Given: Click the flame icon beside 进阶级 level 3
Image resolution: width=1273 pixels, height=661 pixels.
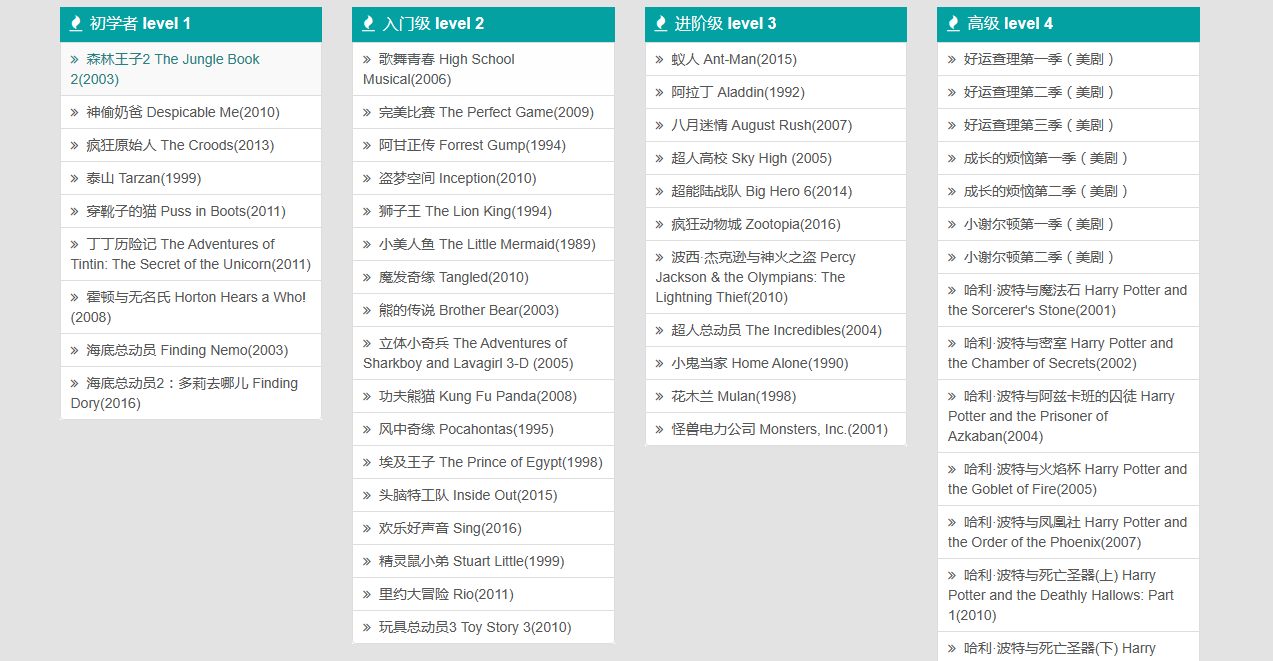Looking at the screenshot, I should tap(661, 24).
